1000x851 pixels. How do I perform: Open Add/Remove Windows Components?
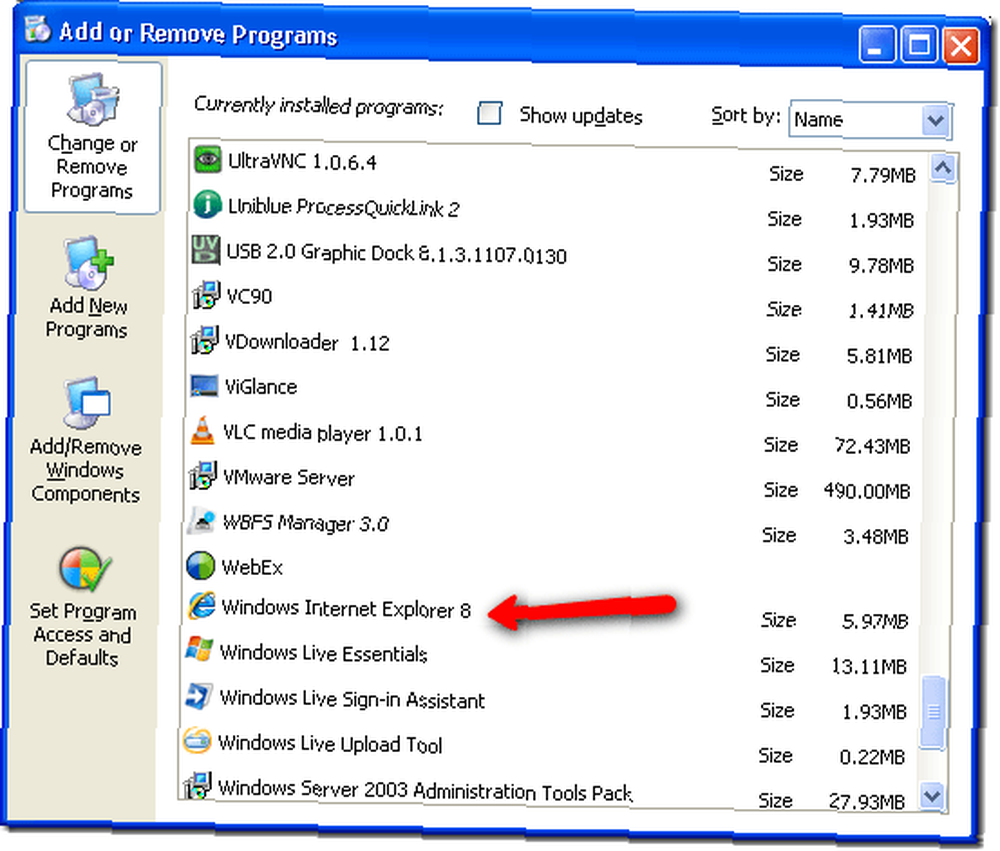pos(85,440)
